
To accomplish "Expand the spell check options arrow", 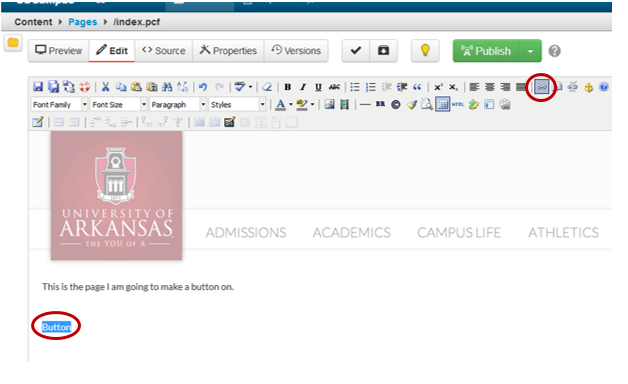I will 250,86.
